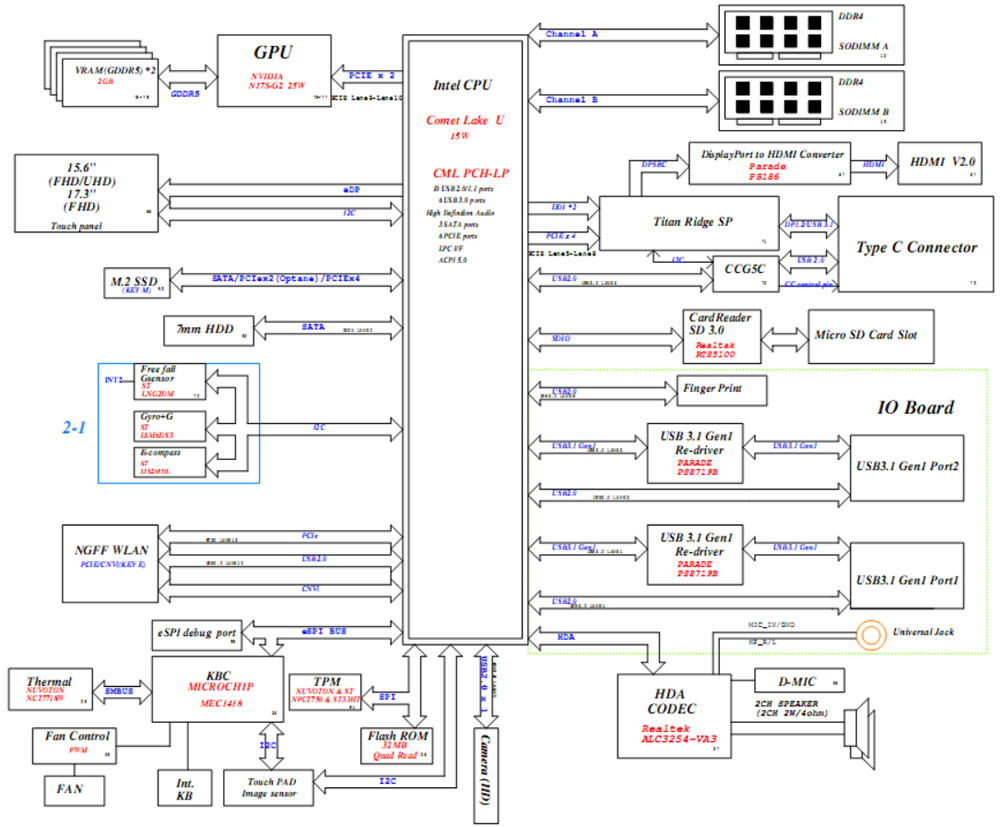
Task: Select the Gyro+G sensor block
Action: (170, 426)
